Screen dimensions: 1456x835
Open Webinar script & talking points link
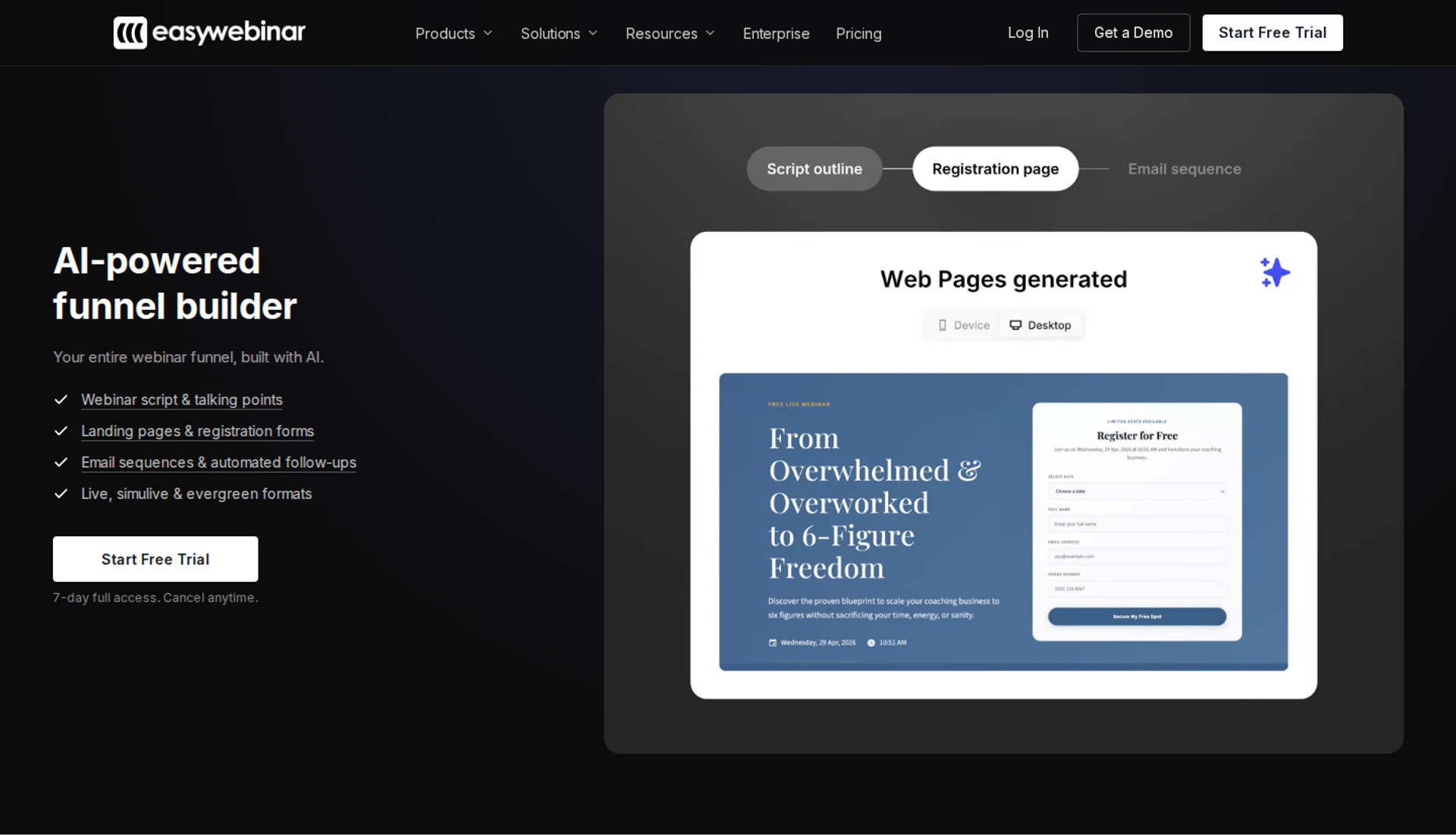(x=182, y=400)
